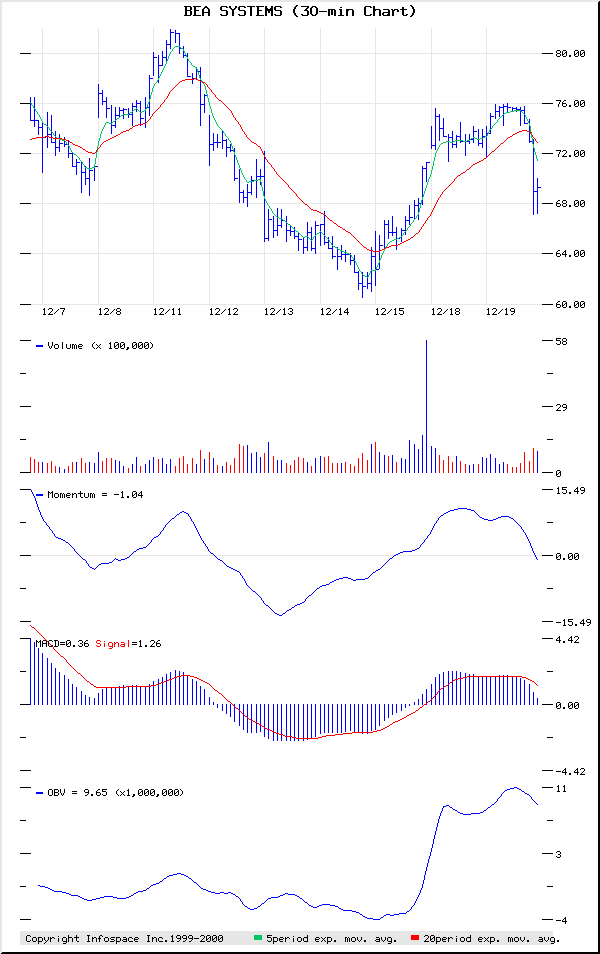Click the 60.00 price axis label

click(570, 304)
